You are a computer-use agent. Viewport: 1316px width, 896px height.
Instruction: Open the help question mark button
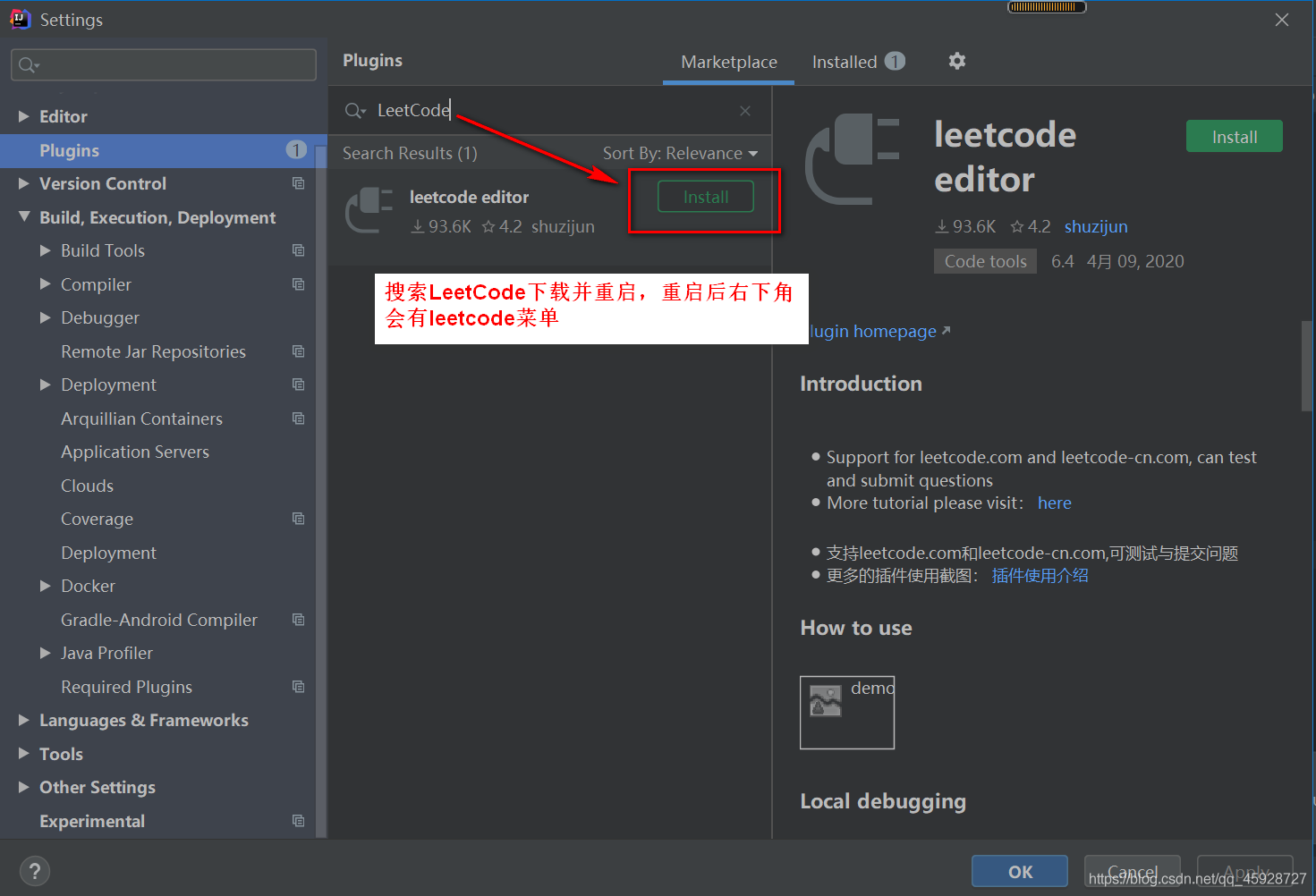point(35,871)
